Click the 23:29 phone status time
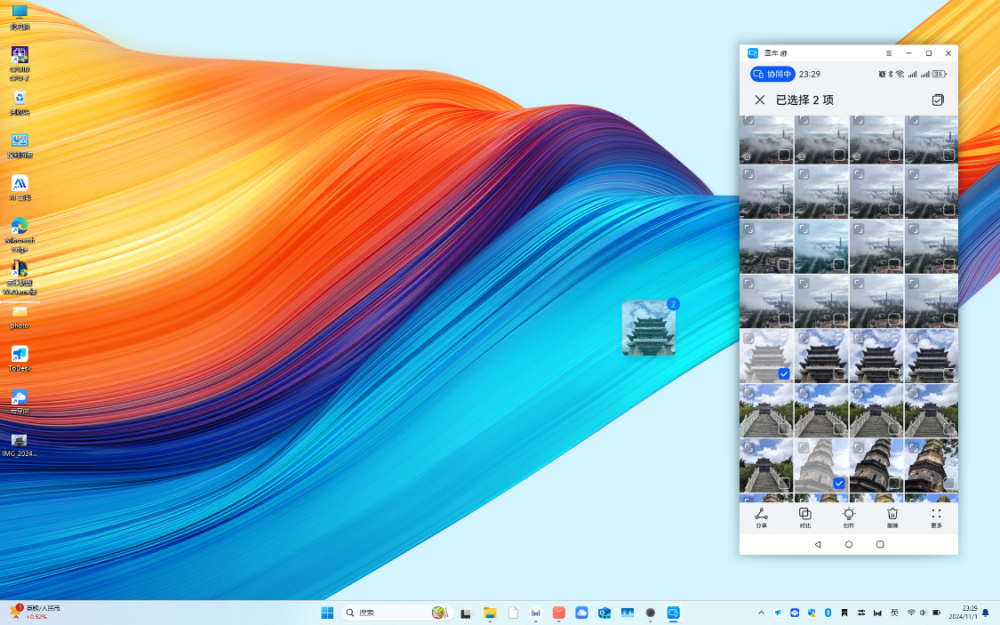 [x=809, y=74]
